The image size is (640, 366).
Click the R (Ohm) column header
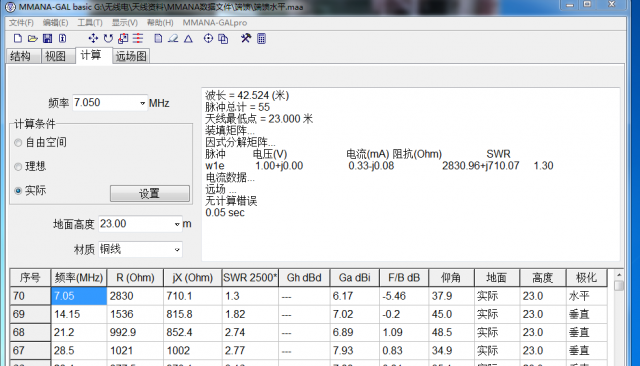[x=135, y=278]
